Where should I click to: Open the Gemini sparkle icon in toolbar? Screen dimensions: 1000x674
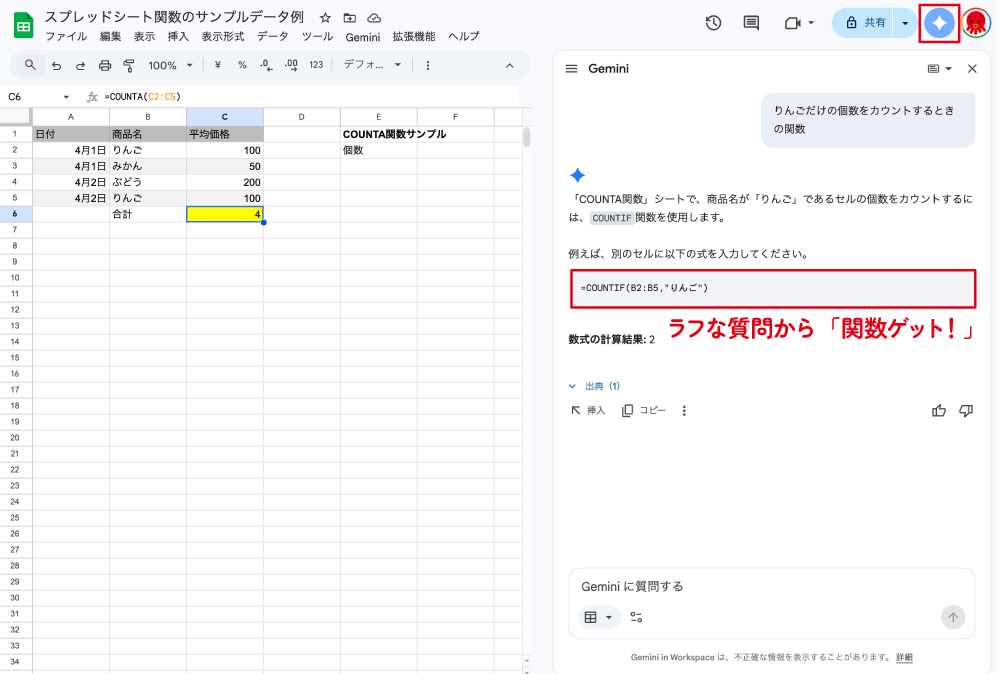[937, 21]
